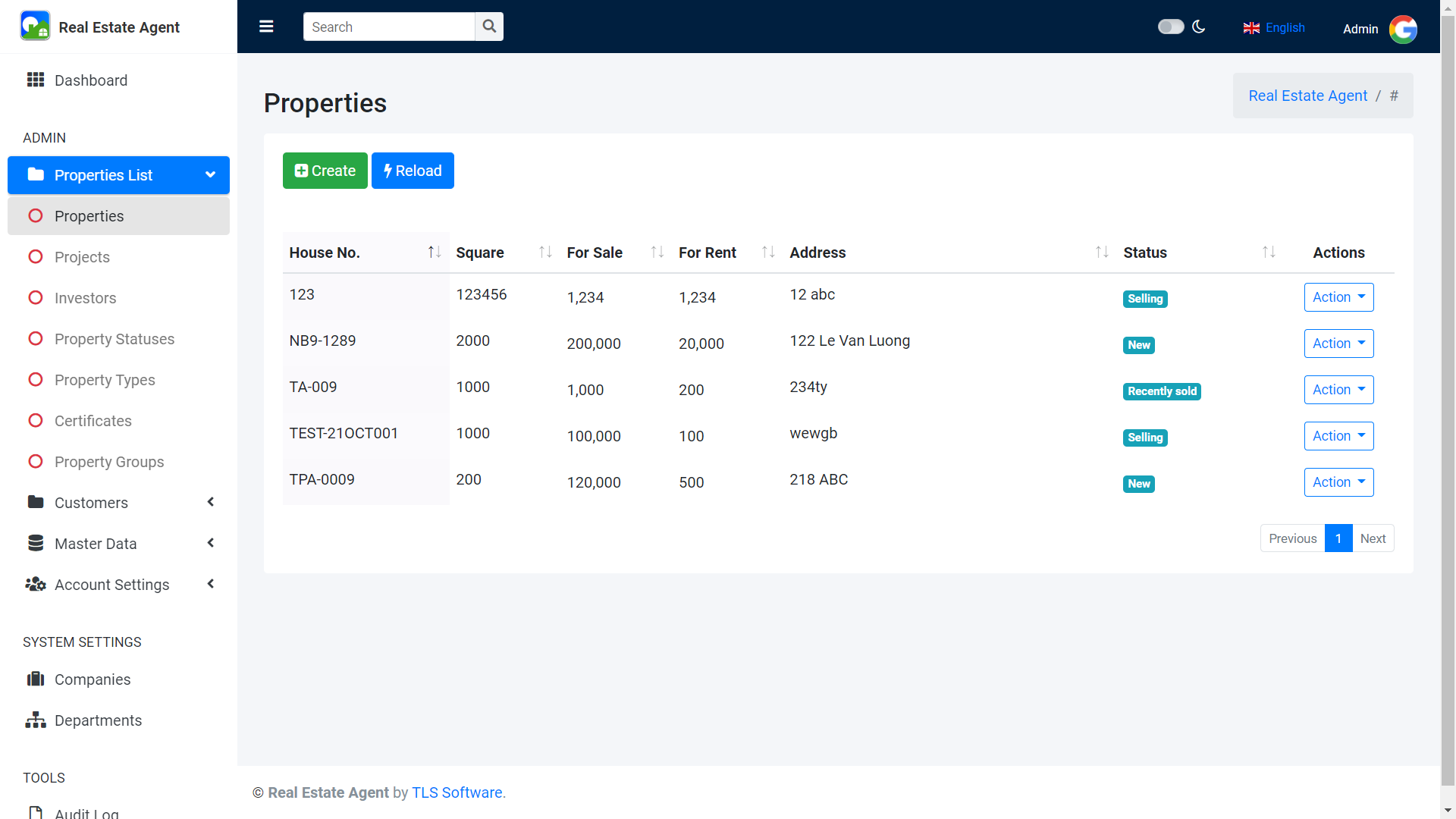Image resolution: width=1456 pixels, height=819 pixels.
Task: Toggle the dark mode switch
Action: (x=1170, y=27)
